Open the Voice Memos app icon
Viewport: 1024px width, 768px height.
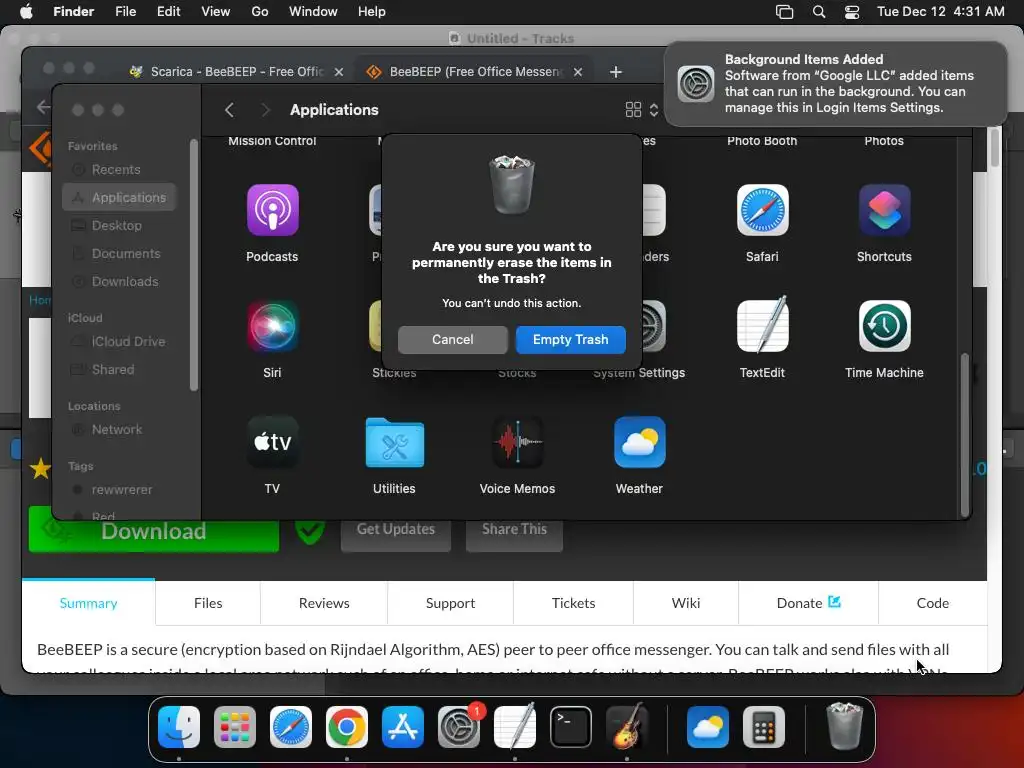point(517,442)
